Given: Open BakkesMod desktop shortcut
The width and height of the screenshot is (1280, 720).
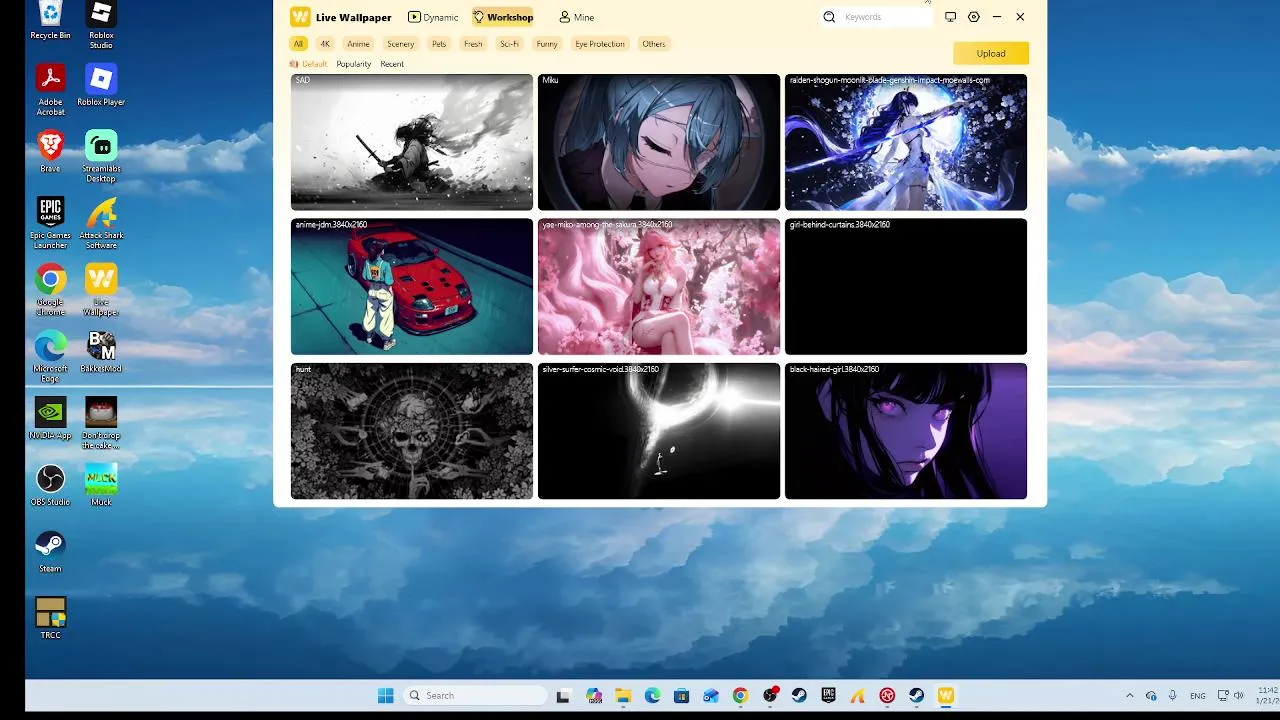Looking at the screenshot, I should coord(101,351).
